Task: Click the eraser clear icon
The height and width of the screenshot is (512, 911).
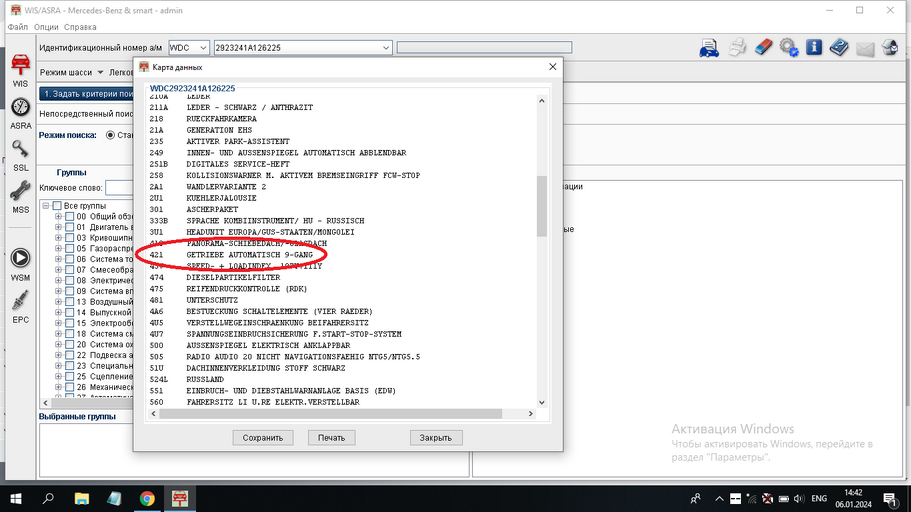Action: pyautogui.click(x=763, y=47)
